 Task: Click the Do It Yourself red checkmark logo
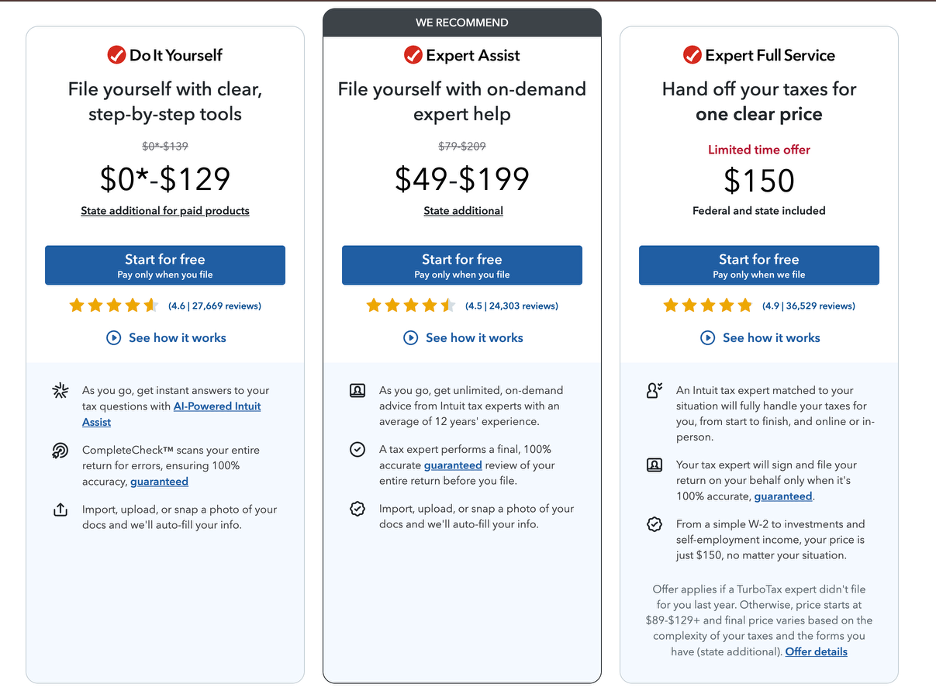(116, 55)
